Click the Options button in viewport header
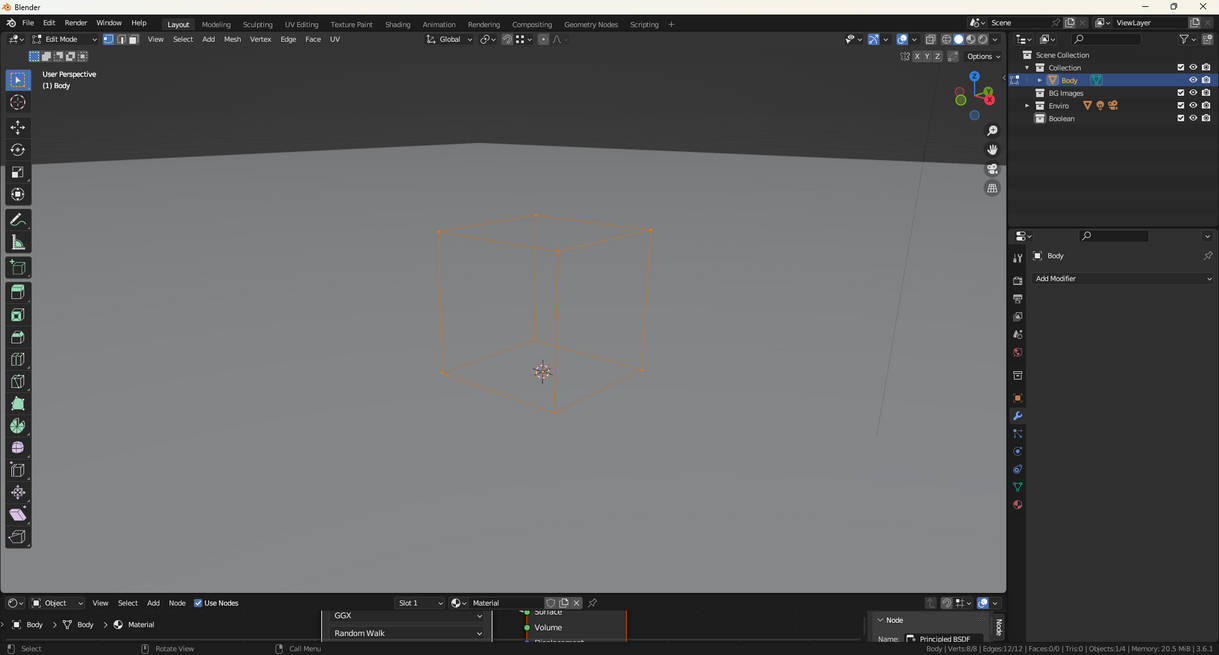1219x655 pixels. 984,57
